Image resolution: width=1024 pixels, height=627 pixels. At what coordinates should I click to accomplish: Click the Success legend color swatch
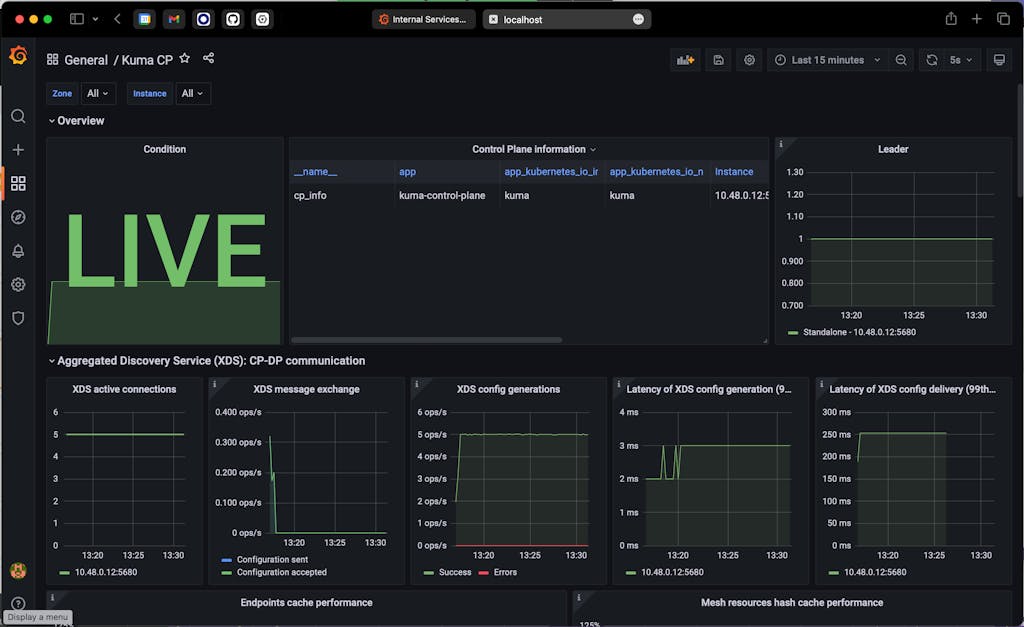click(428, 572)
